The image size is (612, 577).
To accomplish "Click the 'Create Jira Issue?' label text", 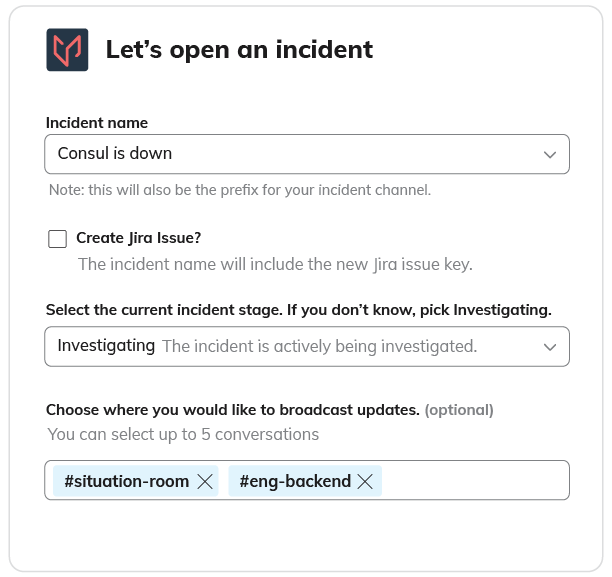I will [139, 238].
